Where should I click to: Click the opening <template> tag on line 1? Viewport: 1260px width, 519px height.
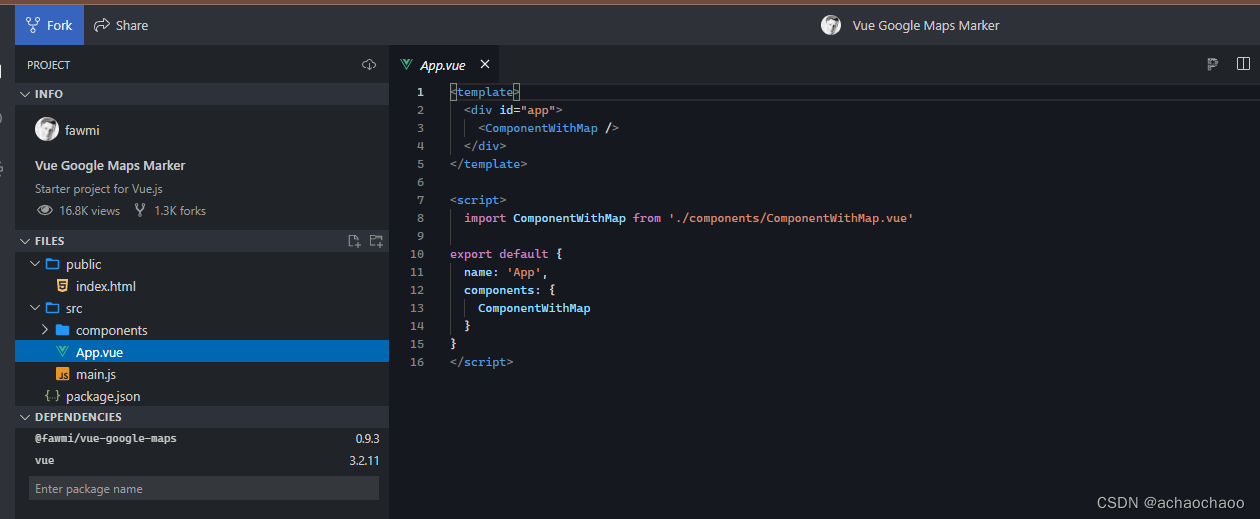(485, 92)
